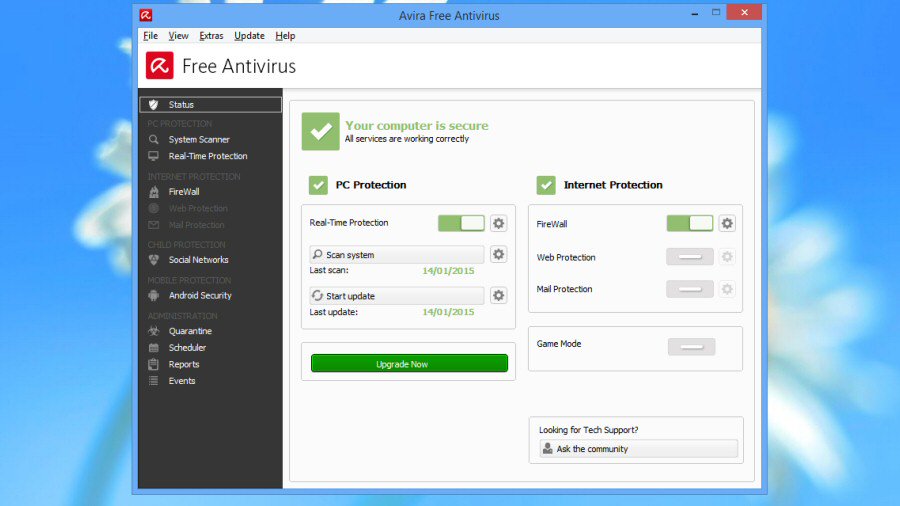The image size is (900, 506).
Task: Select Quarantine in sidebar
Action: click(190, 331)
